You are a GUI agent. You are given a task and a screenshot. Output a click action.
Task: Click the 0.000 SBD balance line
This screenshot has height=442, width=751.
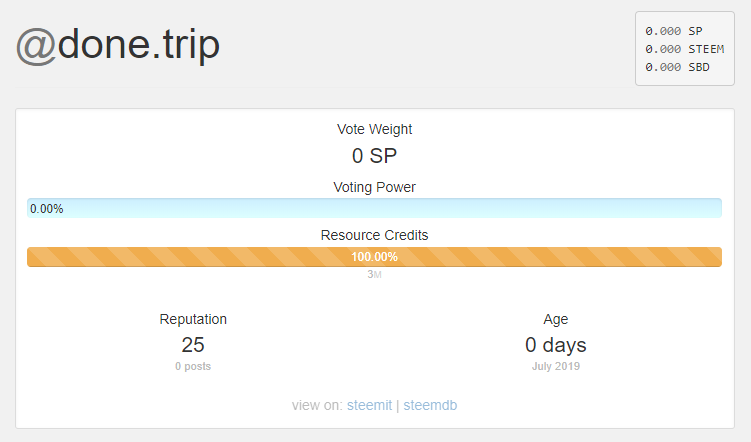[677, 65]
